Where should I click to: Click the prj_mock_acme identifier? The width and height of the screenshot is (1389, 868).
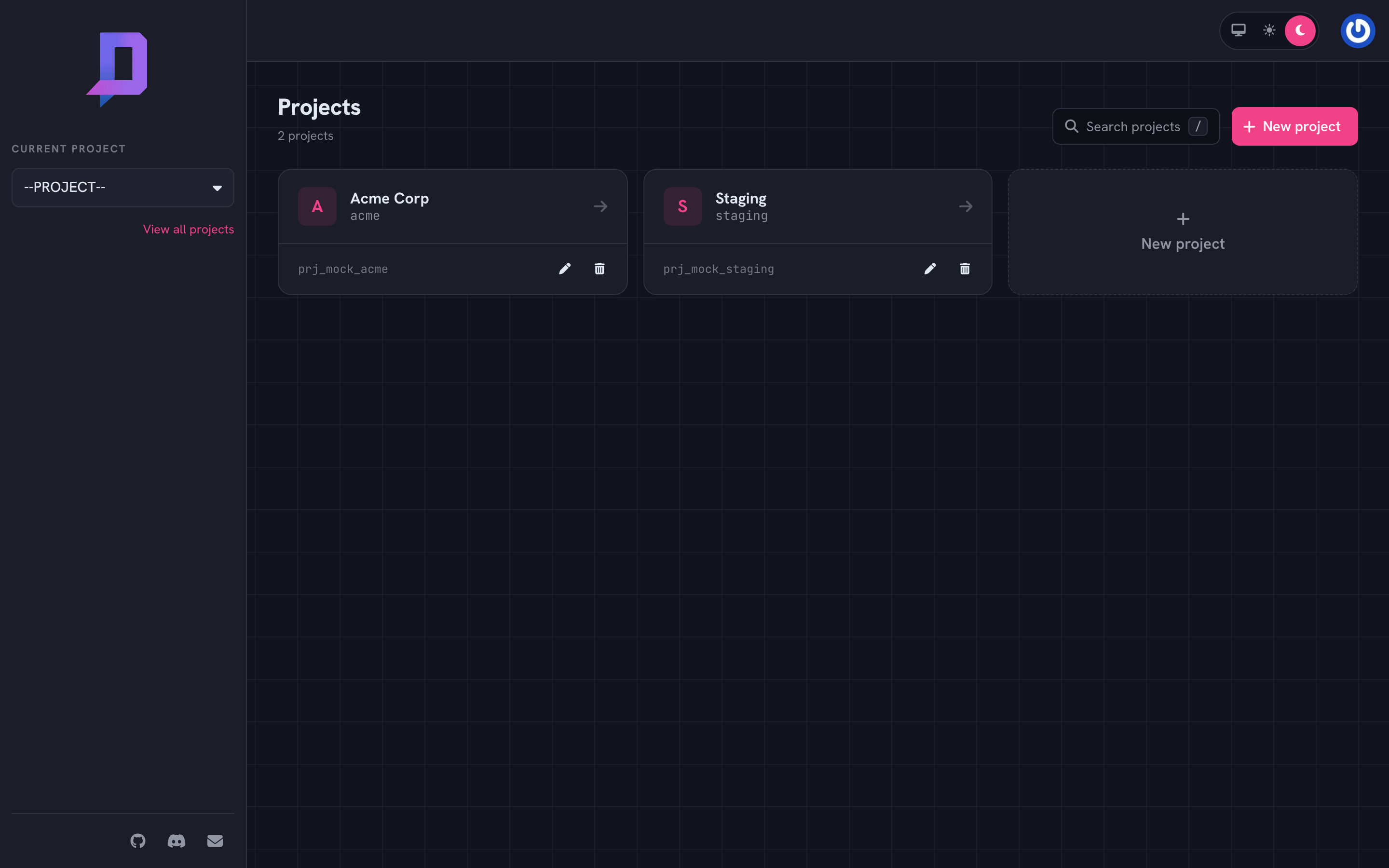[342, 269]
